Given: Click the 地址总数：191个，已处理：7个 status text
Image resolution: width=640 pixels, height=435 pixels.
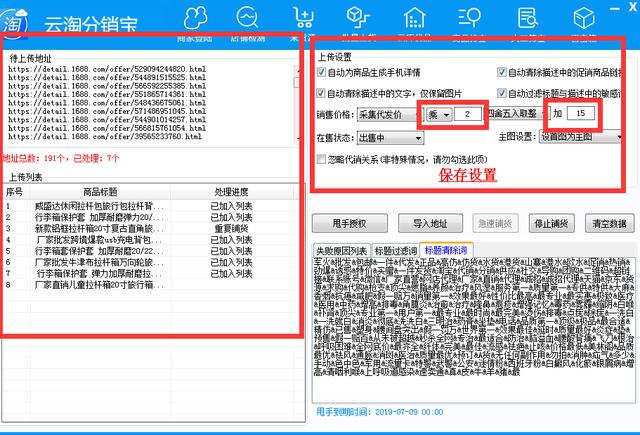Looking at the screenshot, I should click(x=60, y=158).
